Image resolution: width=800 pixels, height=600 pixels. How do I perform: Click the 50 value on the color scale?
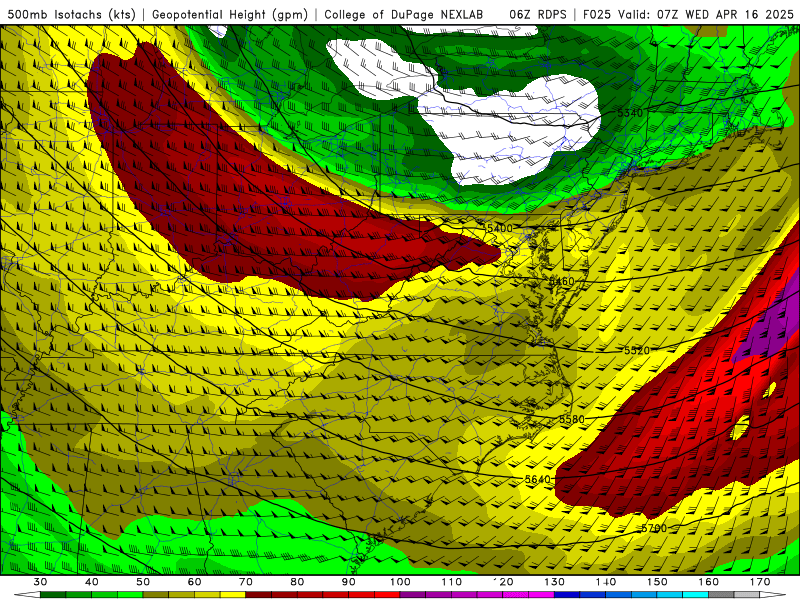click(143, 582)
